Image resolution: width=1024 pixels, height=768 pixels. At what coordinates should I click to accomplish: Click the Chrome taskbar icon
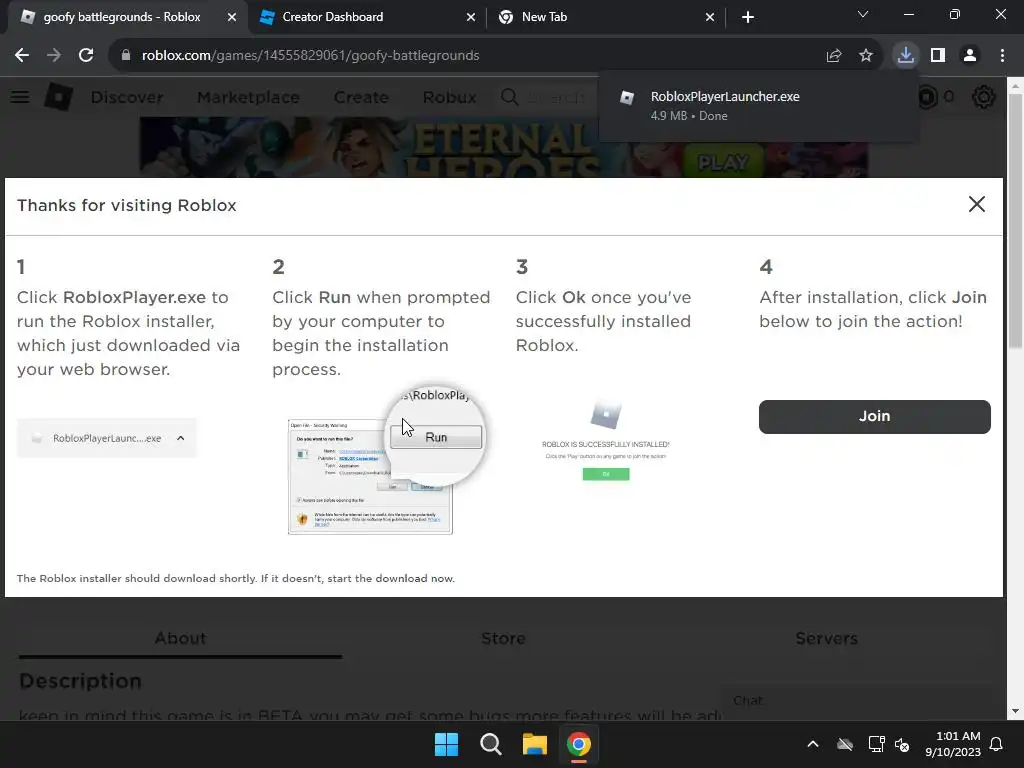click(x=579, y=744)
